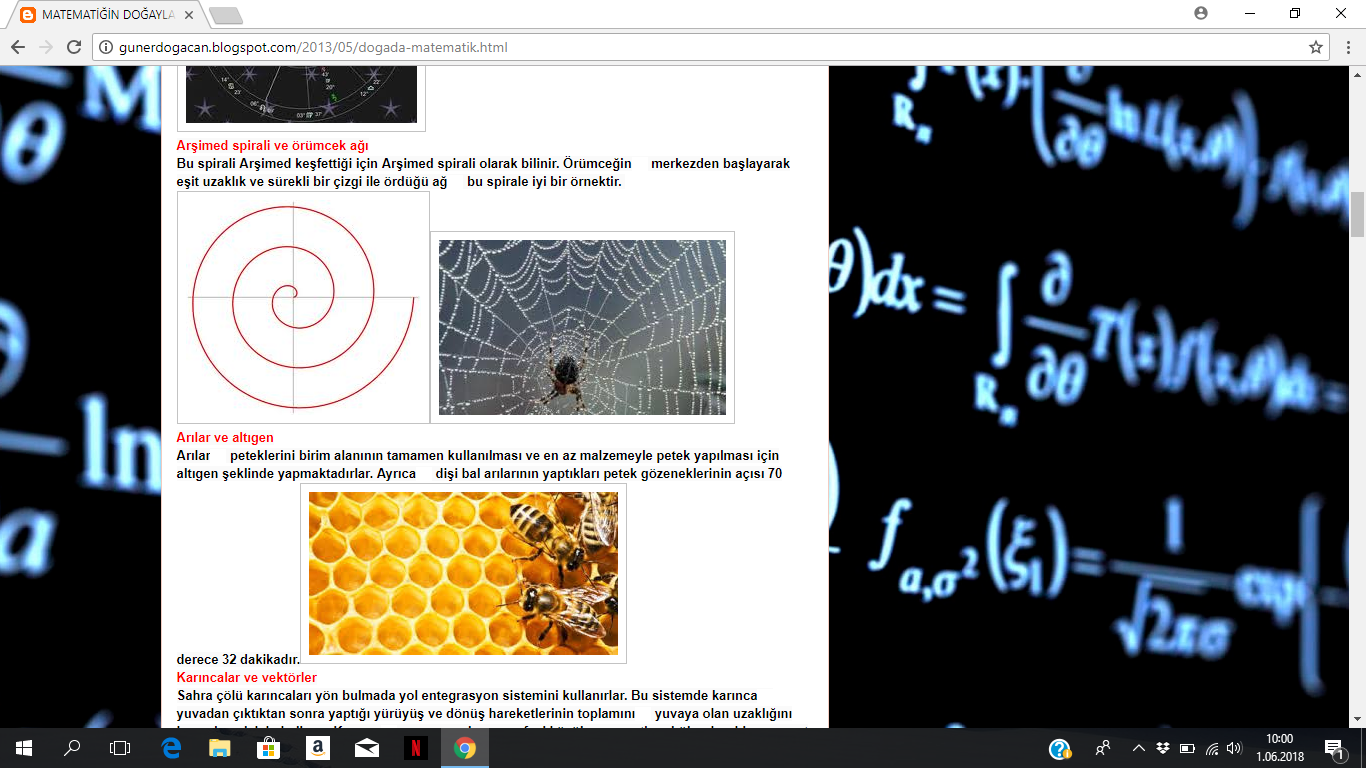Viewport: 1366px width, 768px height.
Task: Open the Chrome profile account icon
Action: pos(1201,13)
